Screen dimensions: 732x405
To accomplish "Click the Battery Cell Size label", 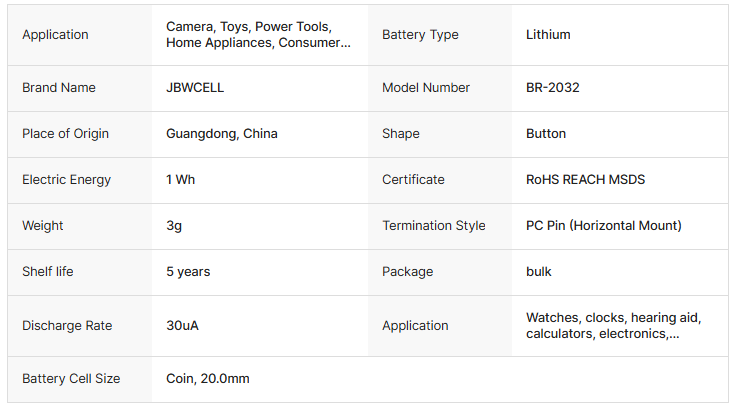I will [71, 379].
